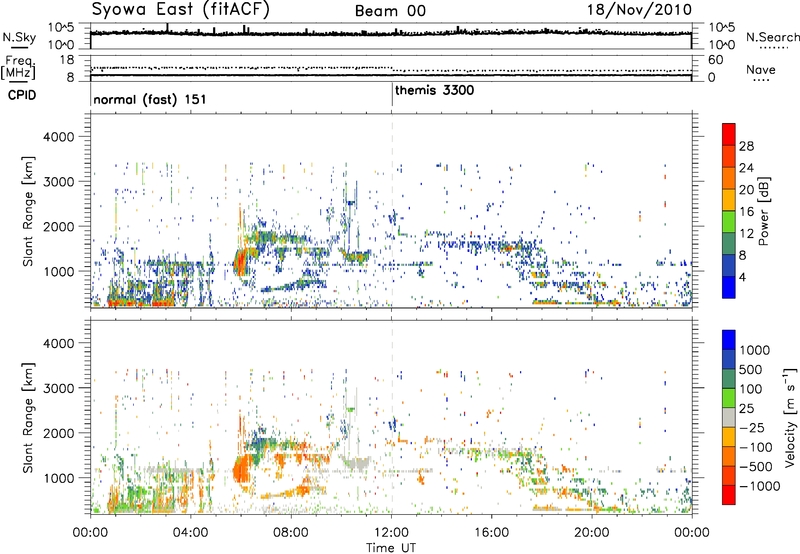The width and height of the screenshot is (800, 554).
Task: Click the '16' power colorbar tick
Action: [x=746, y=212]
